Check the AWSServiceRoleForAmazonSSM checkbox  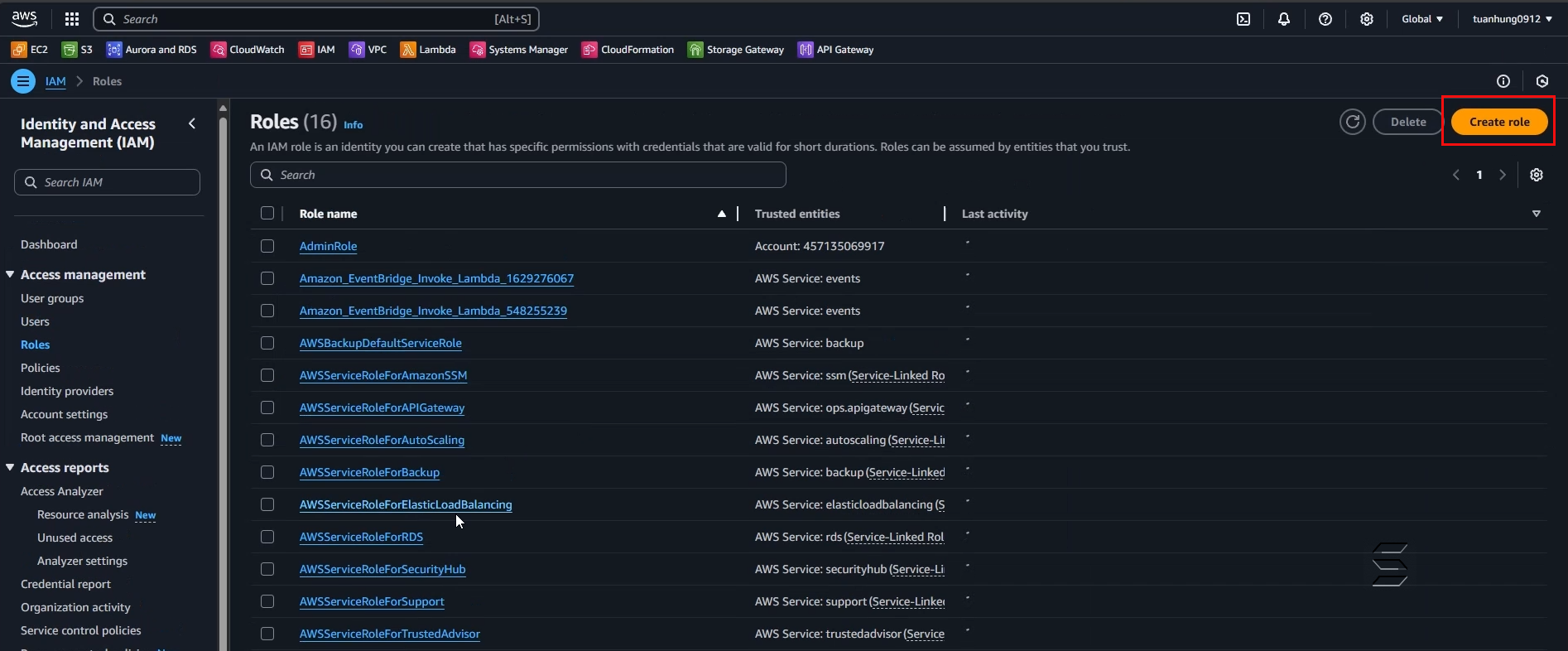tap(267, 375)
